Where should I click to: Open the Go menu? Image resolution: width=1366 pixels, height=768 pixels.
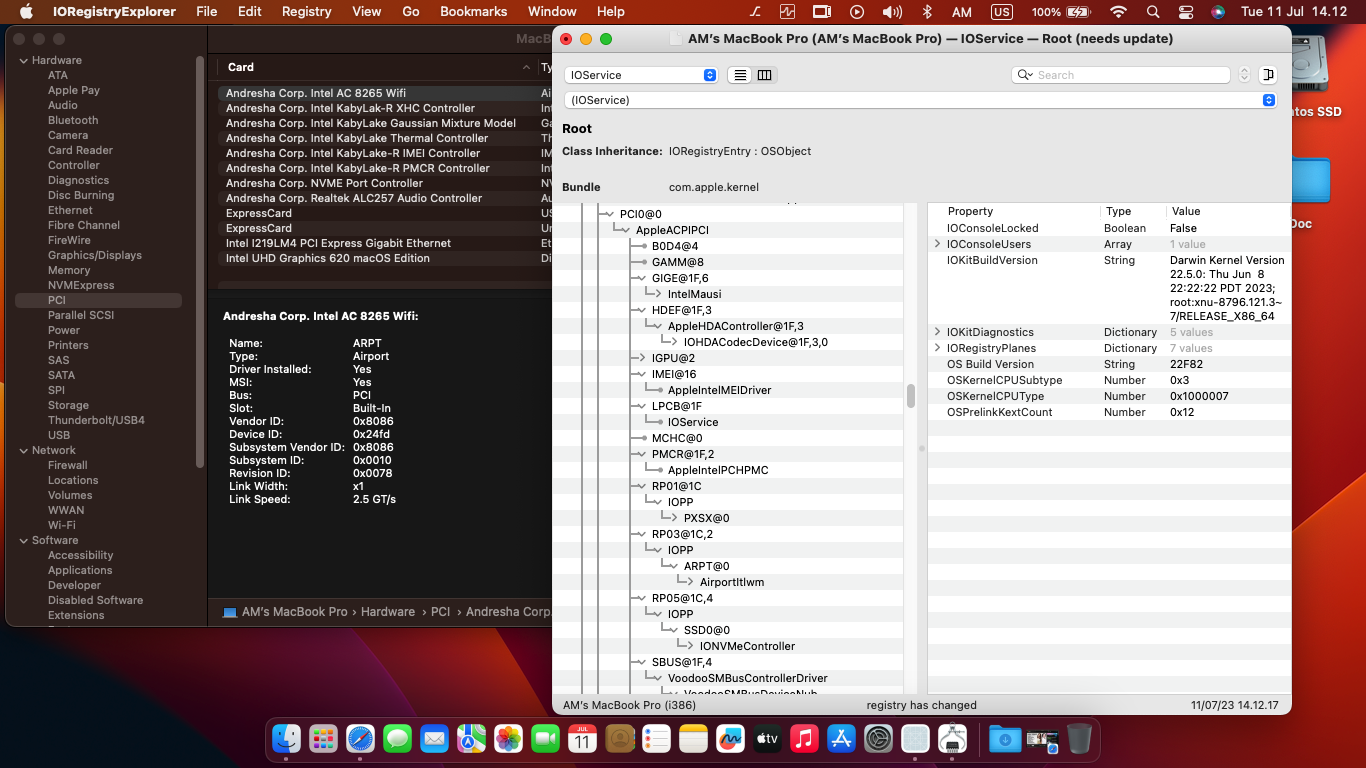[x=411, y=12]
